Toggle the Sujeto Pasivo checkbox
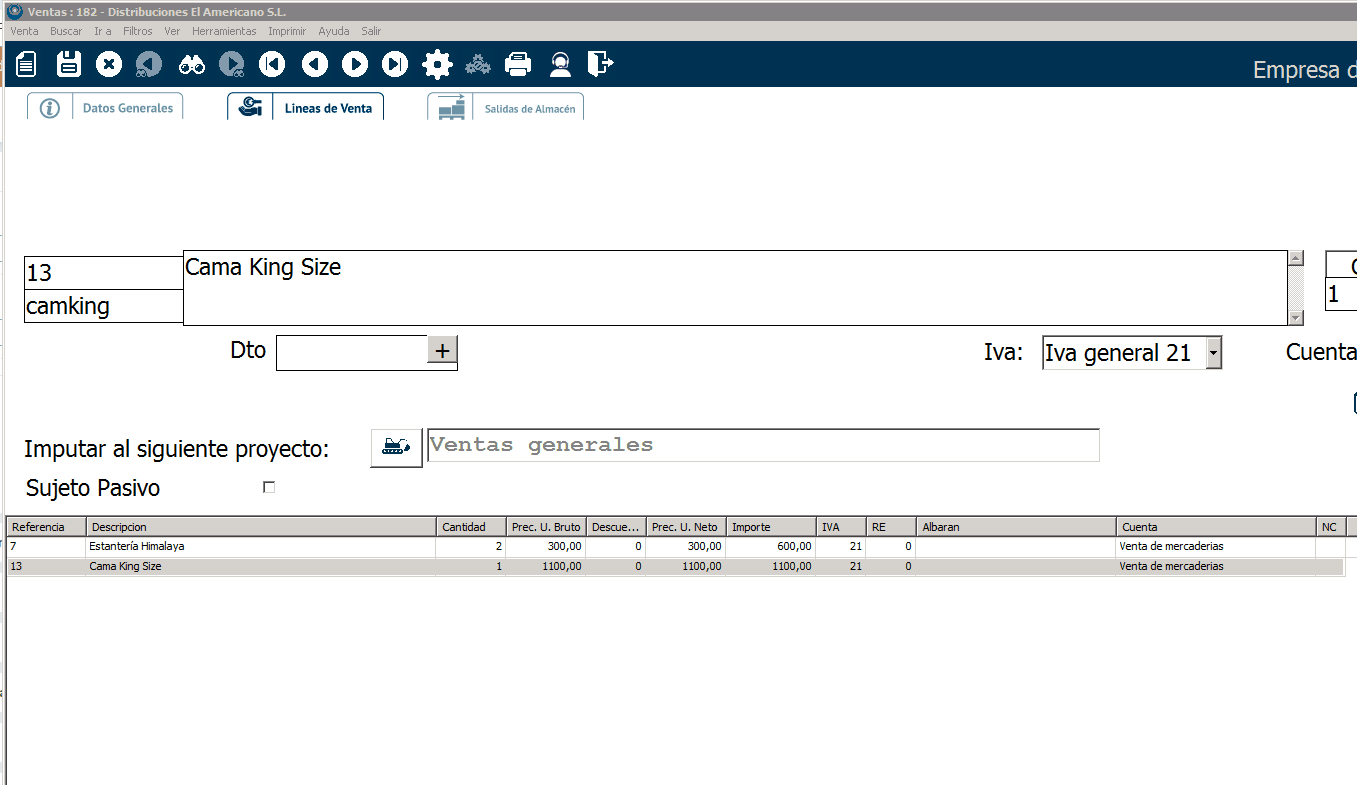 point(268,488)
